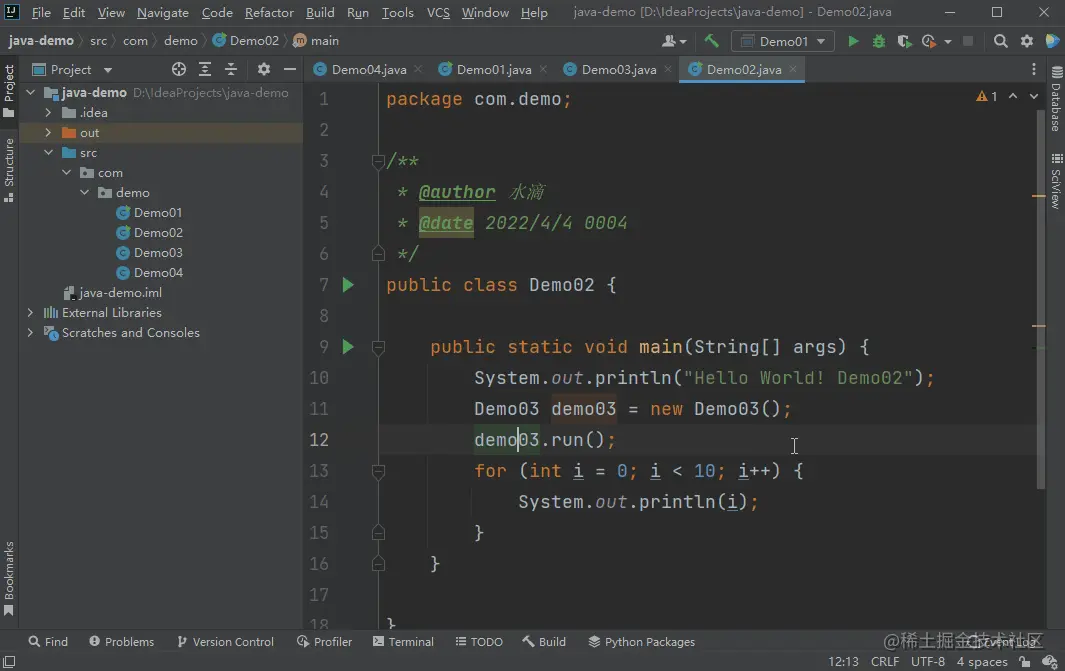This screenshot has height=671, width=1065.
Task: Open the File menu
Action: [x=41, y=12]
